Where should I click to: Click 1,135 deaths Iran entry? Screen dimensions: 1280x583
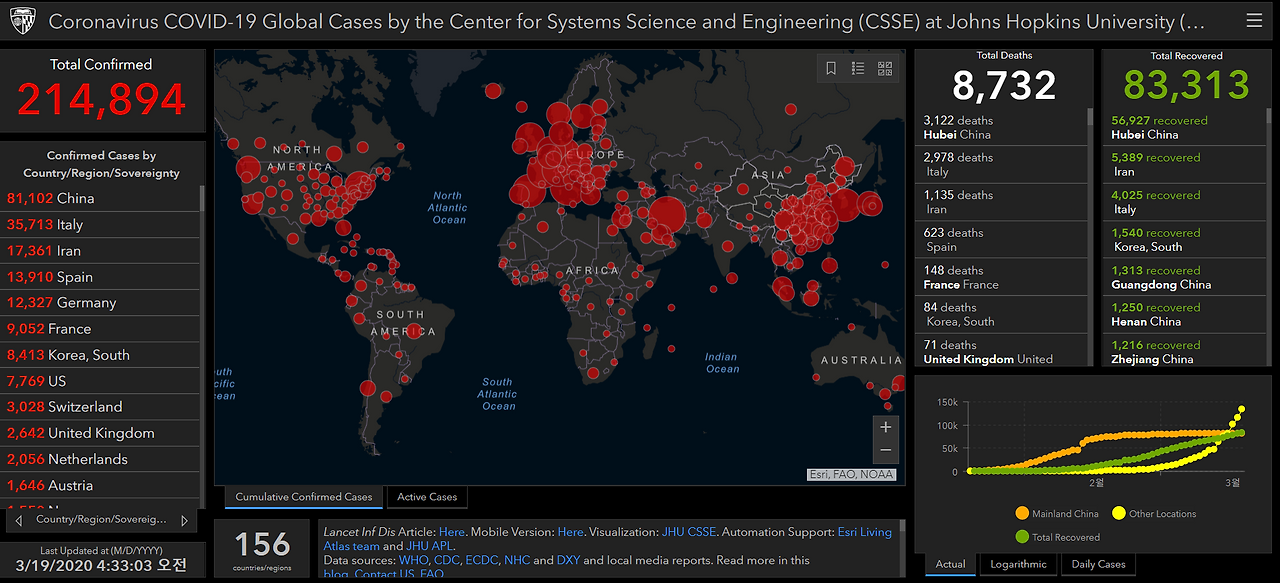(1001, 202)
